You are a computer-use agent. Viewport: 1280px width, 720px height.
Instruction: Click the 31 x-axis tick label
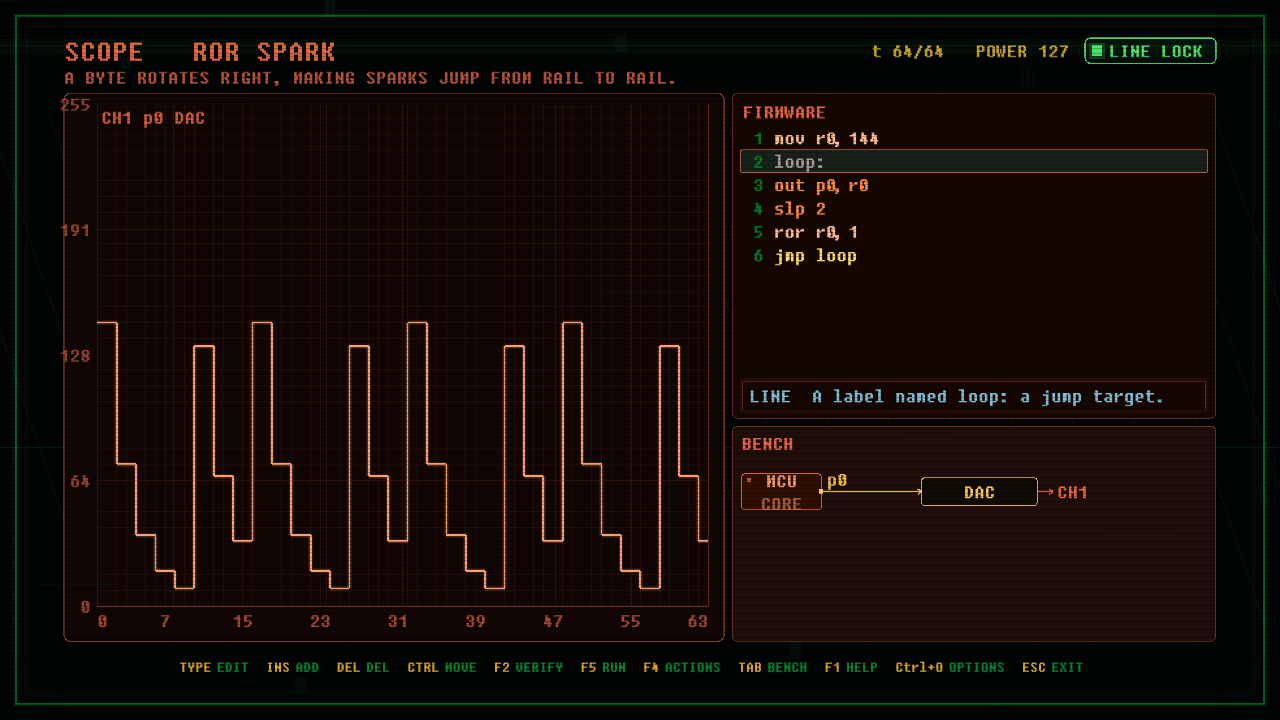click(x=398, y=622)
